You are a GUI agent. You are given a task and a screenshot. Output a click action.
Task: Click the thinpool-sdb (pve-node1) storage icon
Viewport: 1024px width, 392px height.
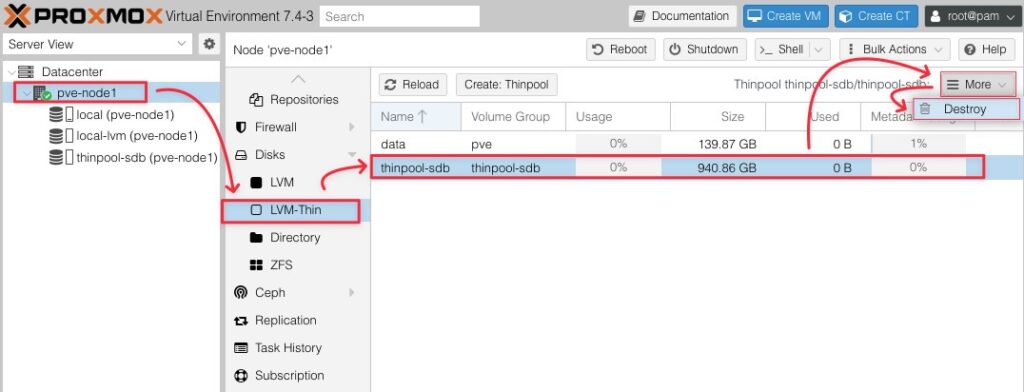pyautogui.click(x=61, y=157)
